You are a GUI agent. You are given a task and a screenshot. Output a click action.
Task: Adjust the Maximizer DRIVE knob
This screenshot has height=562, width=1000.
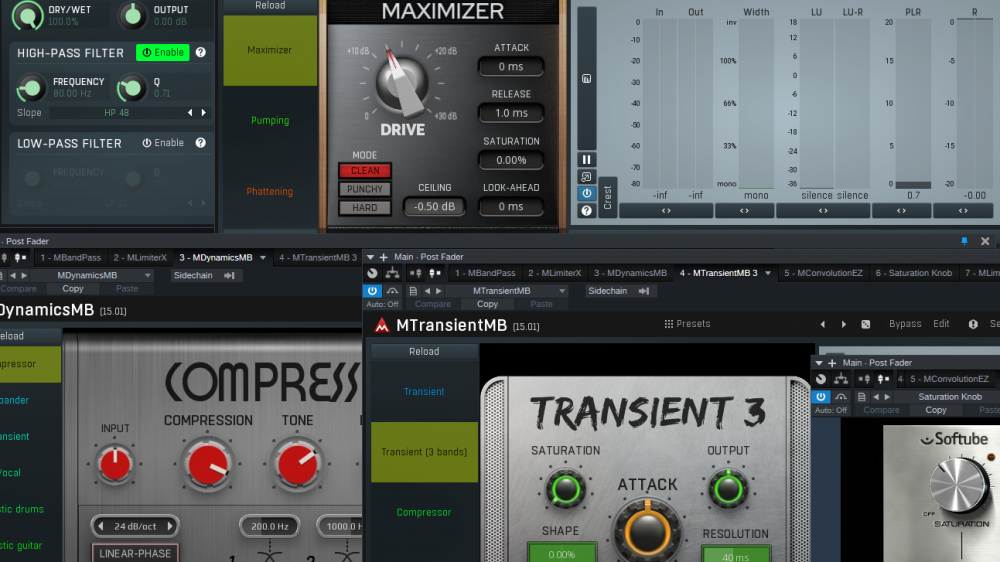402,84
